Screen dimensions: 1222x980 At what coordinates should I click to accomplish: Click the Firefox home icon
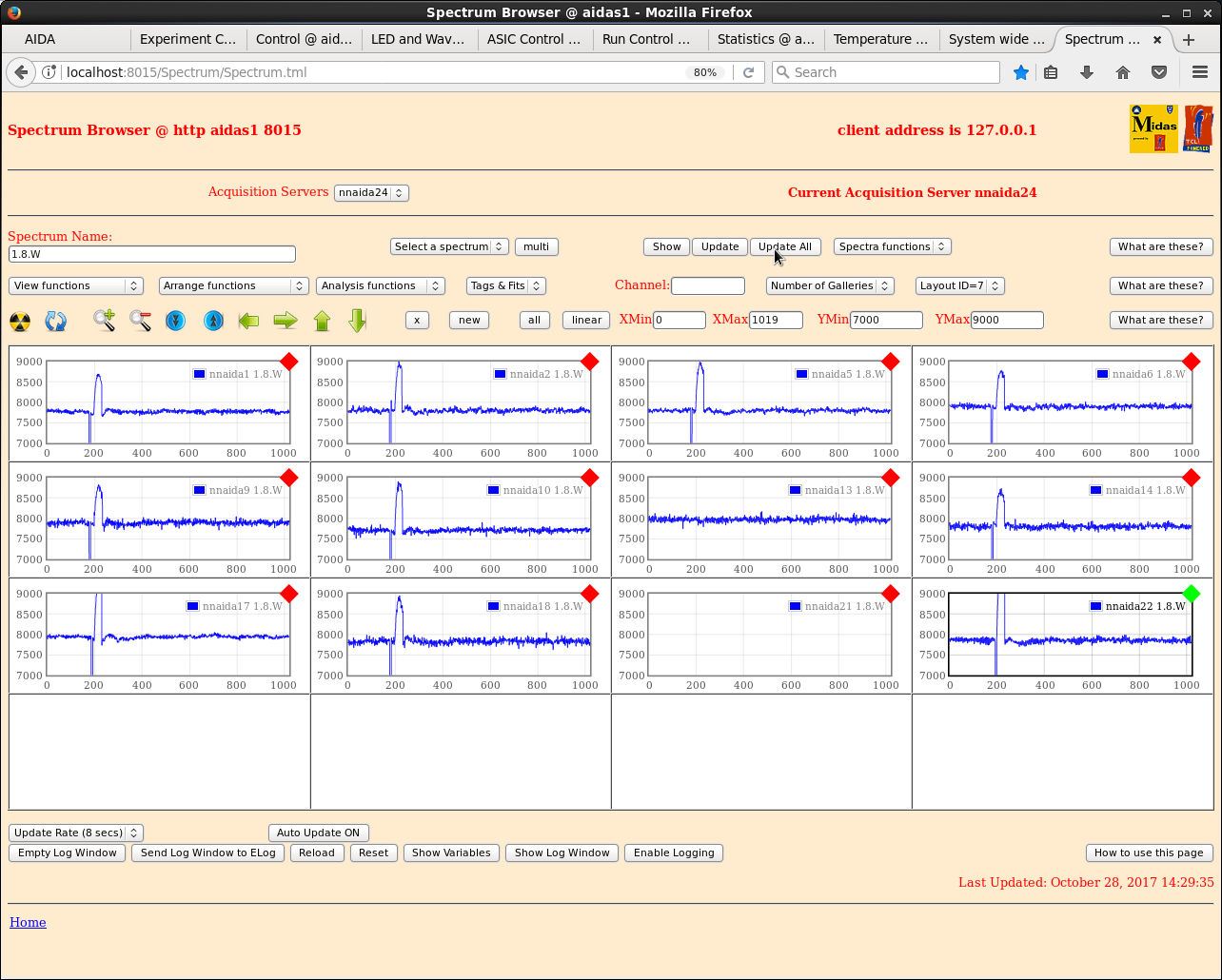1123,72
